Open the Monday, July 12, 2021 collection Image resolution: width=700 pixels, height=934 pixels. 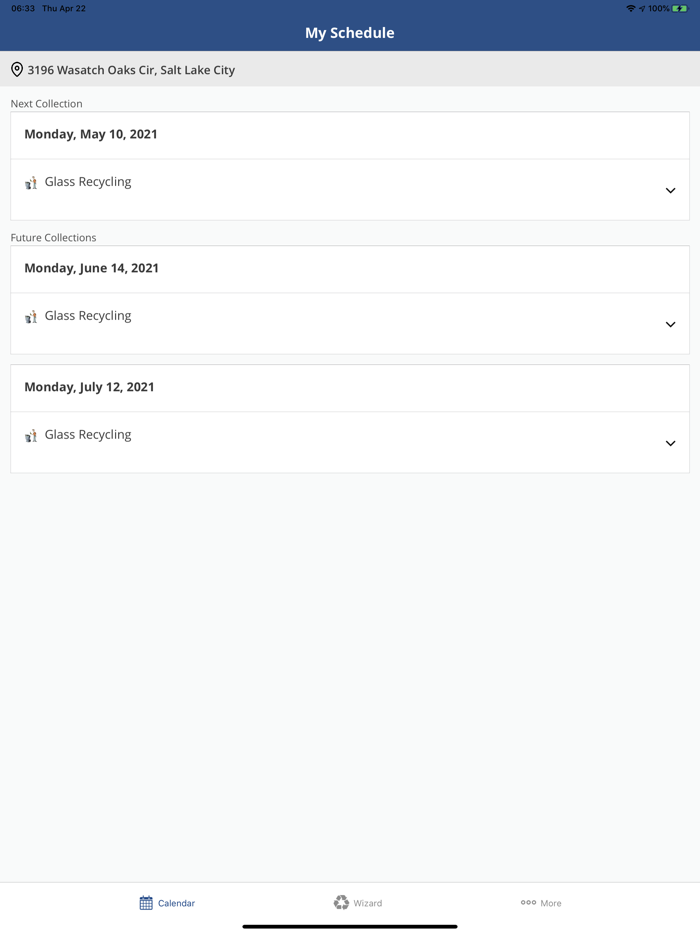tap(90, 387)
